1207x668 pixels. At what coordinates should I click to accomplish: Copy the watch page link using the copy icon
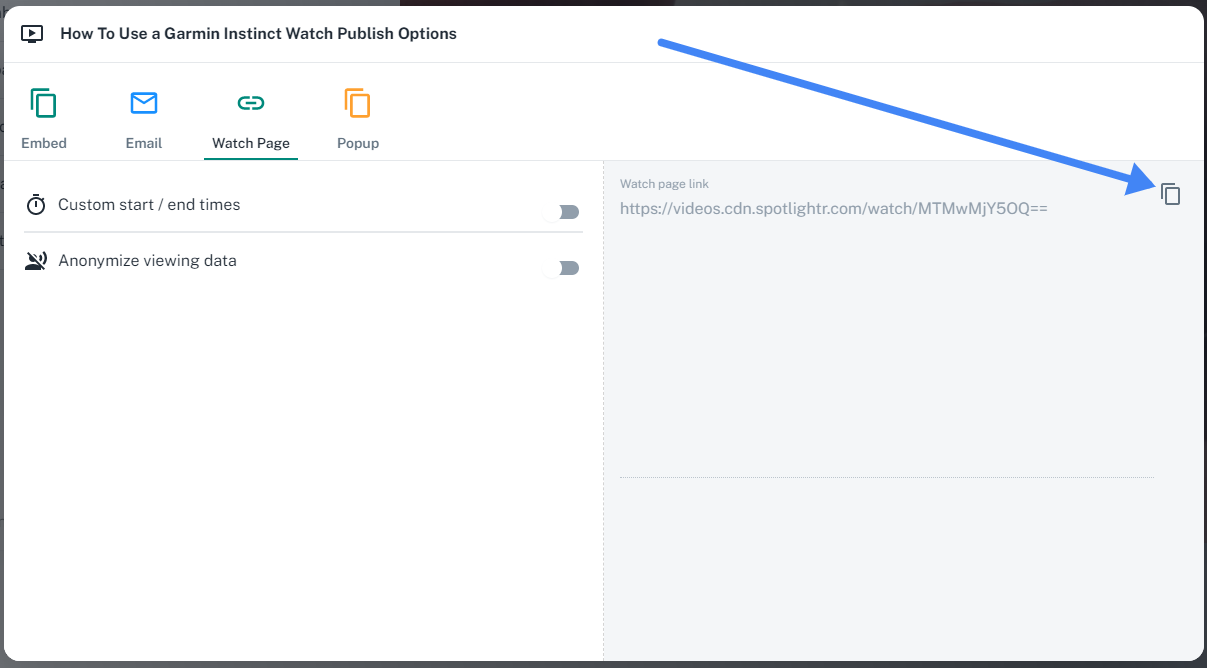point(1170,195)
